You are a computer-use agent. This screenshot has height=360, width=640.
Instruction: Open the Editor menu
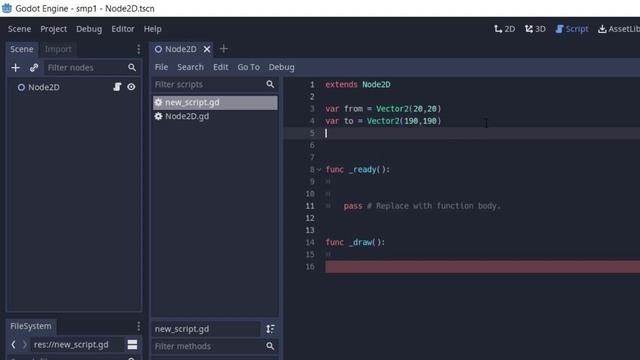pos(123,29)
